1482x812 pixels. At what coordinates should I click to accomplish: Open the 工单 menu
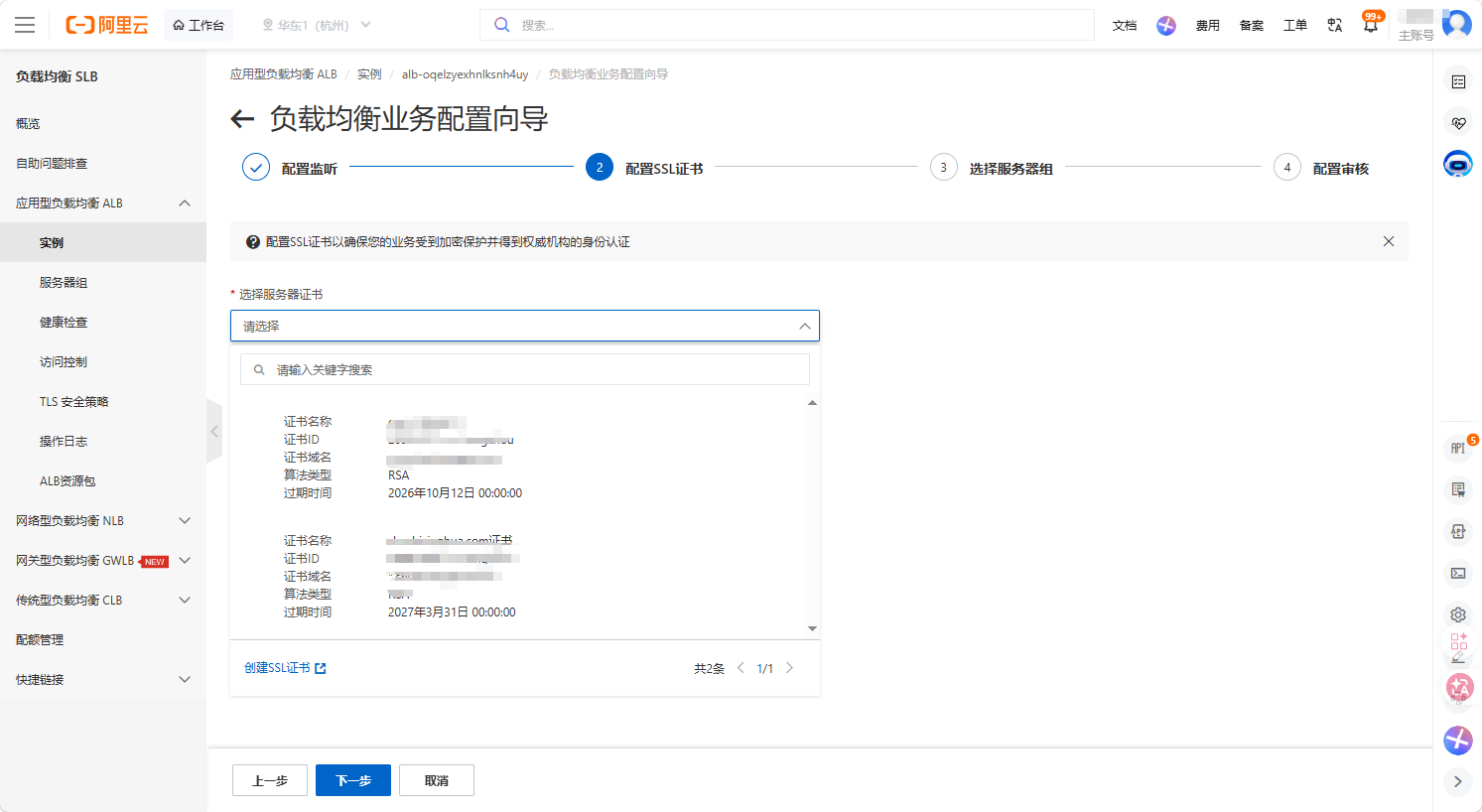click(x=1295, y=25)
